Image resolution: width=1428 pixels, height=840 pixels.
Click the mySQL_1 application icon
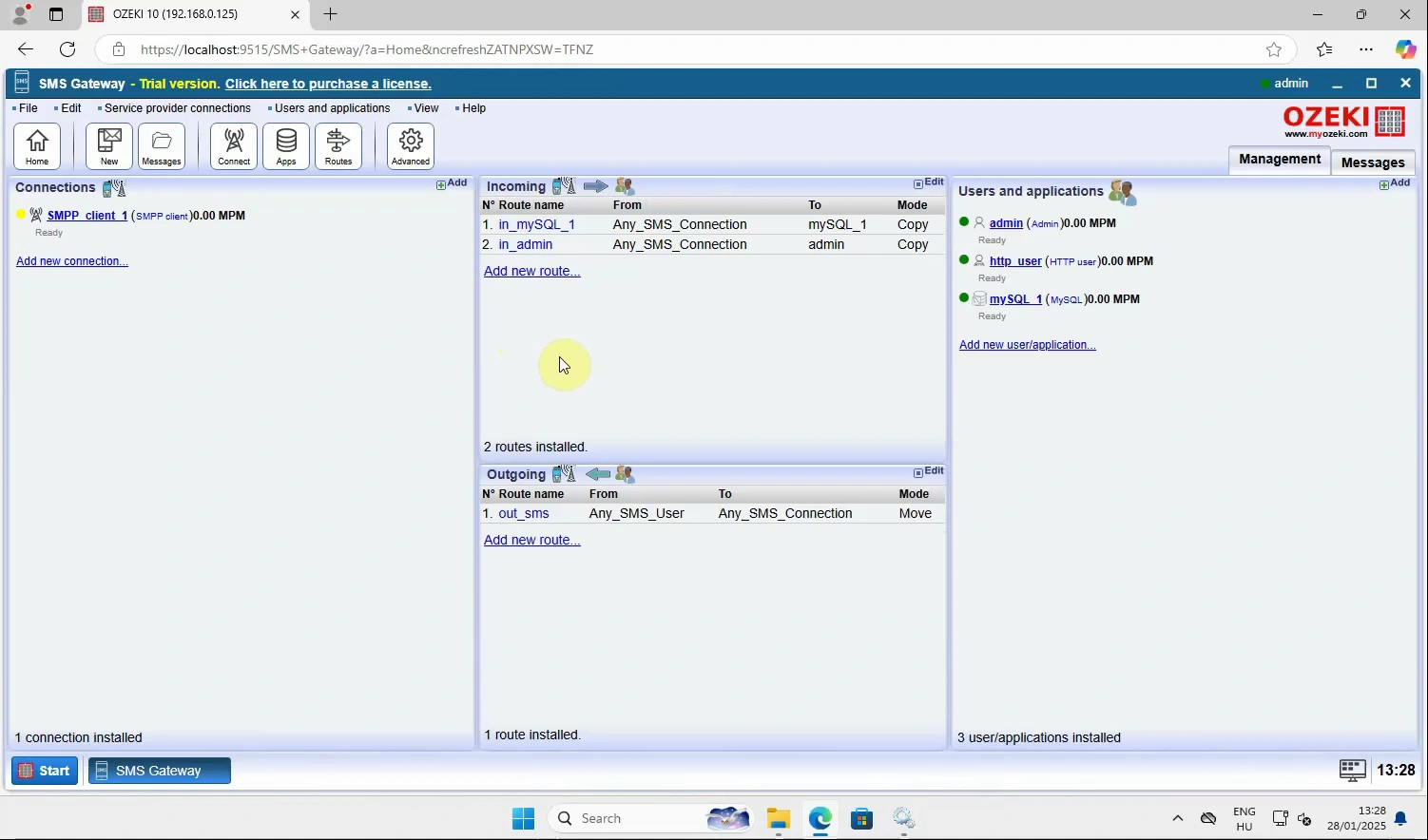(x=979, y=299)
